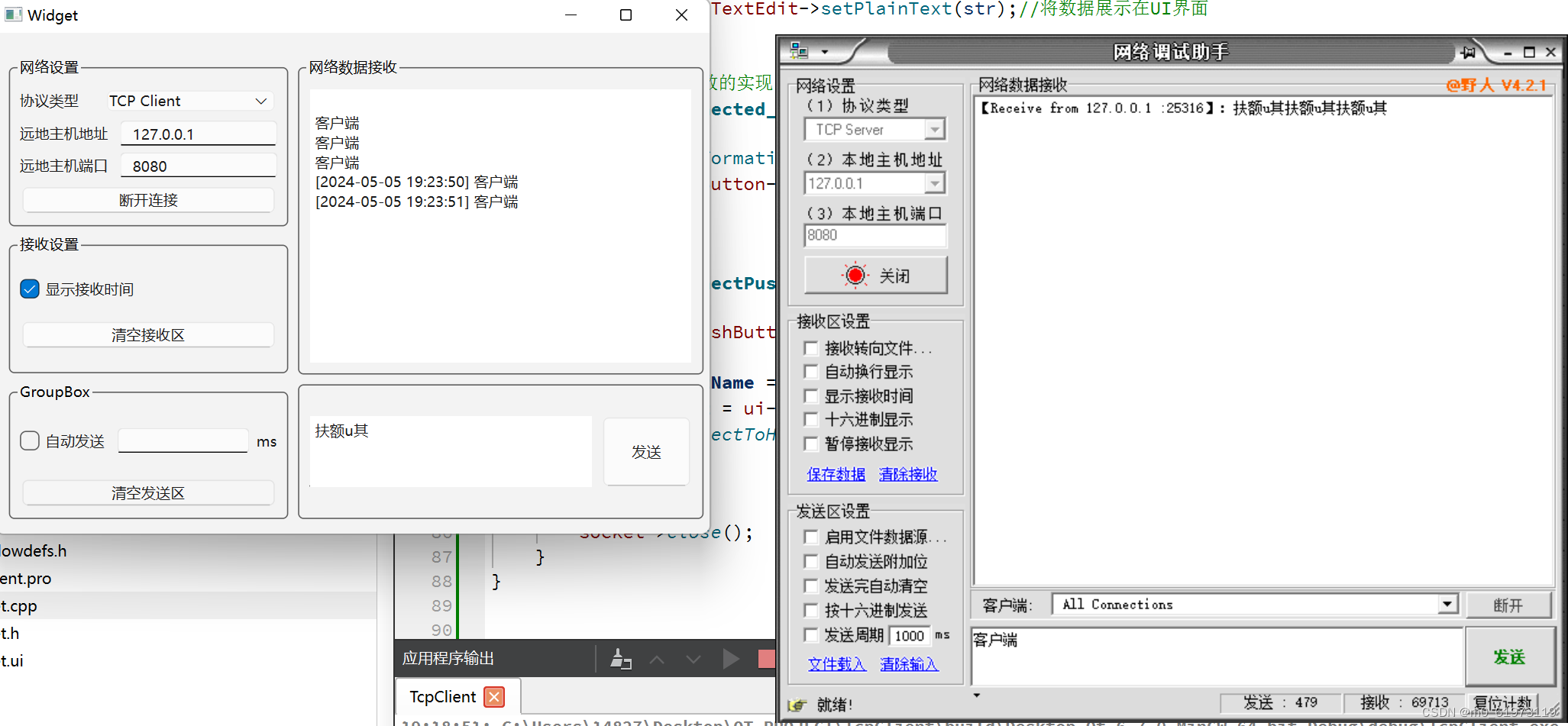Close the TcpClient output tab
This screenshot has height=726, width=1568.
pyautogui.click(x=495, y=697)
